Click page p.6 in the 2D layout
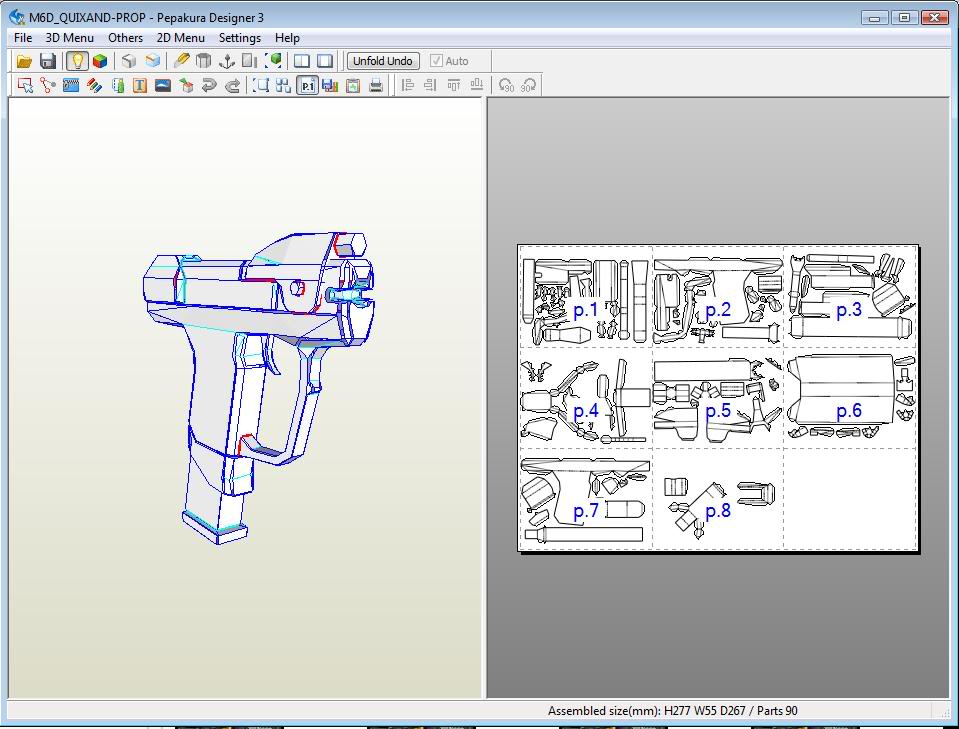959x729 pixels. tap(850, 398)
